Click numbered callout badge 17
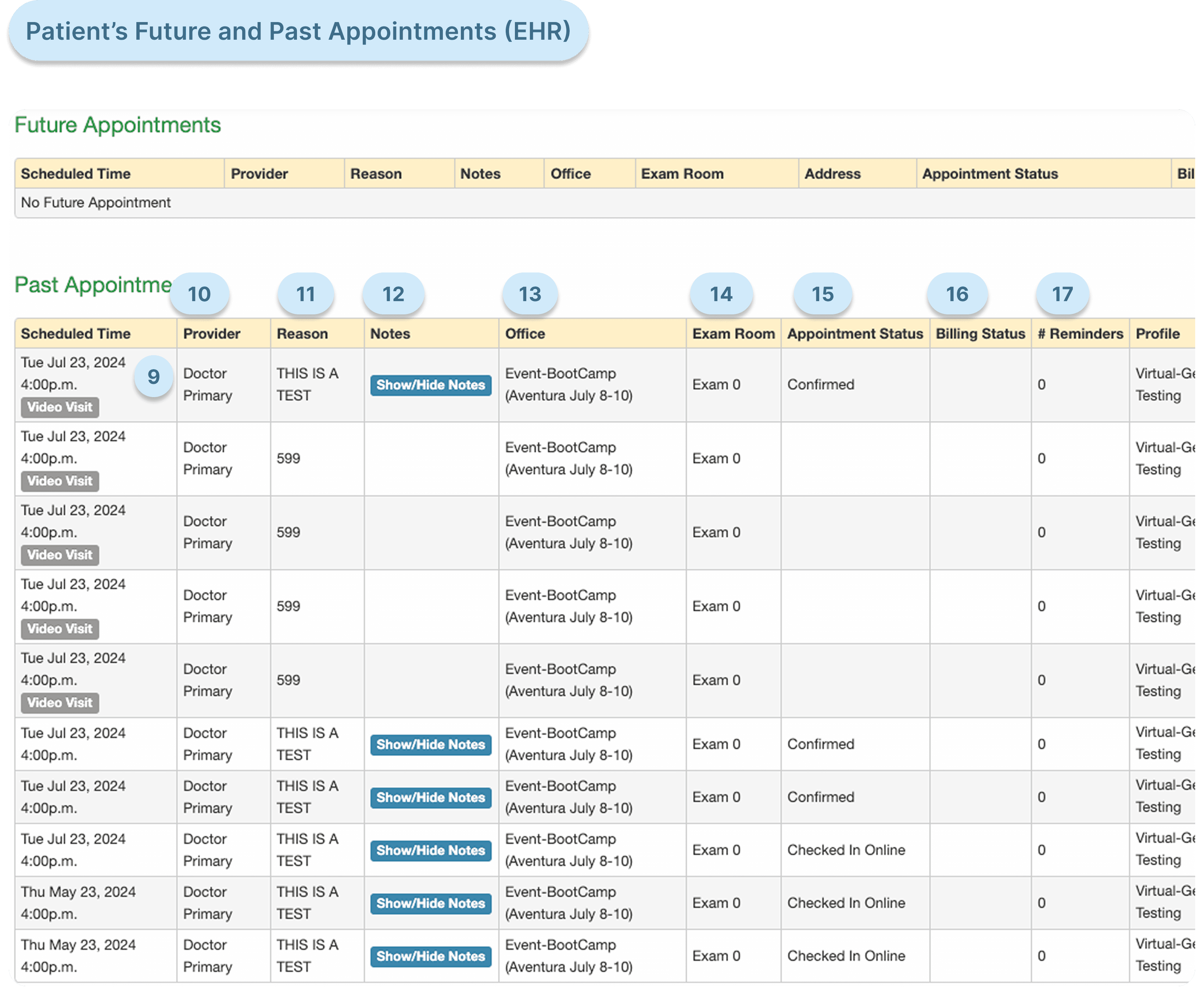Image resolution: width=1204 pixels, height=995 pixels. 1062,294
